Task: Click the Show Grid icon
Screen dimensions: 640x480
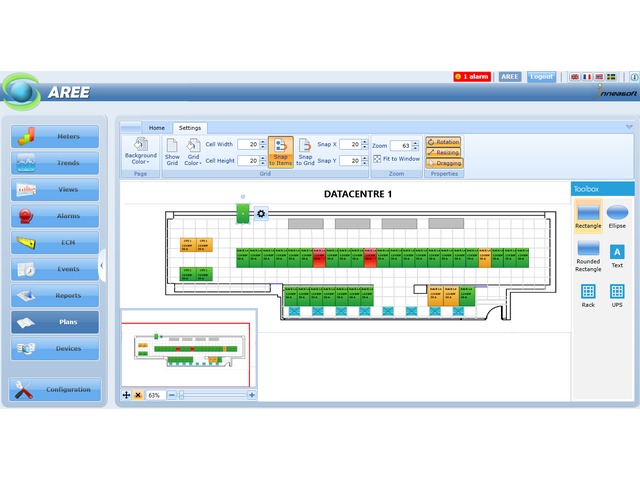Action: (172, 151)
